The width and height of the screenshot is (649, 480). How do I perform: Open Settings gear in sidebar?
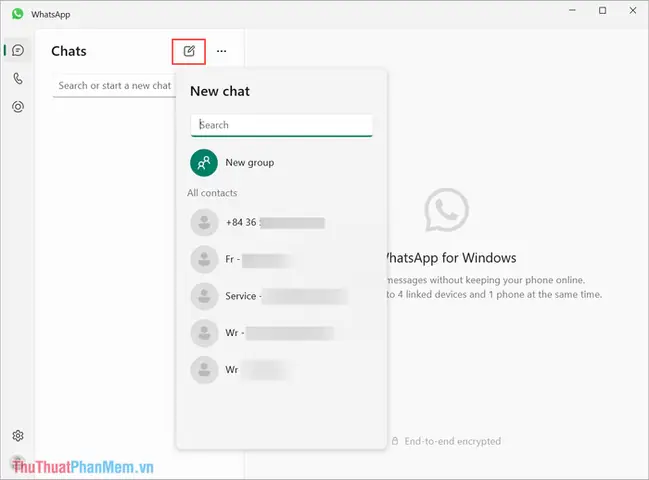[x=18, y=435]
